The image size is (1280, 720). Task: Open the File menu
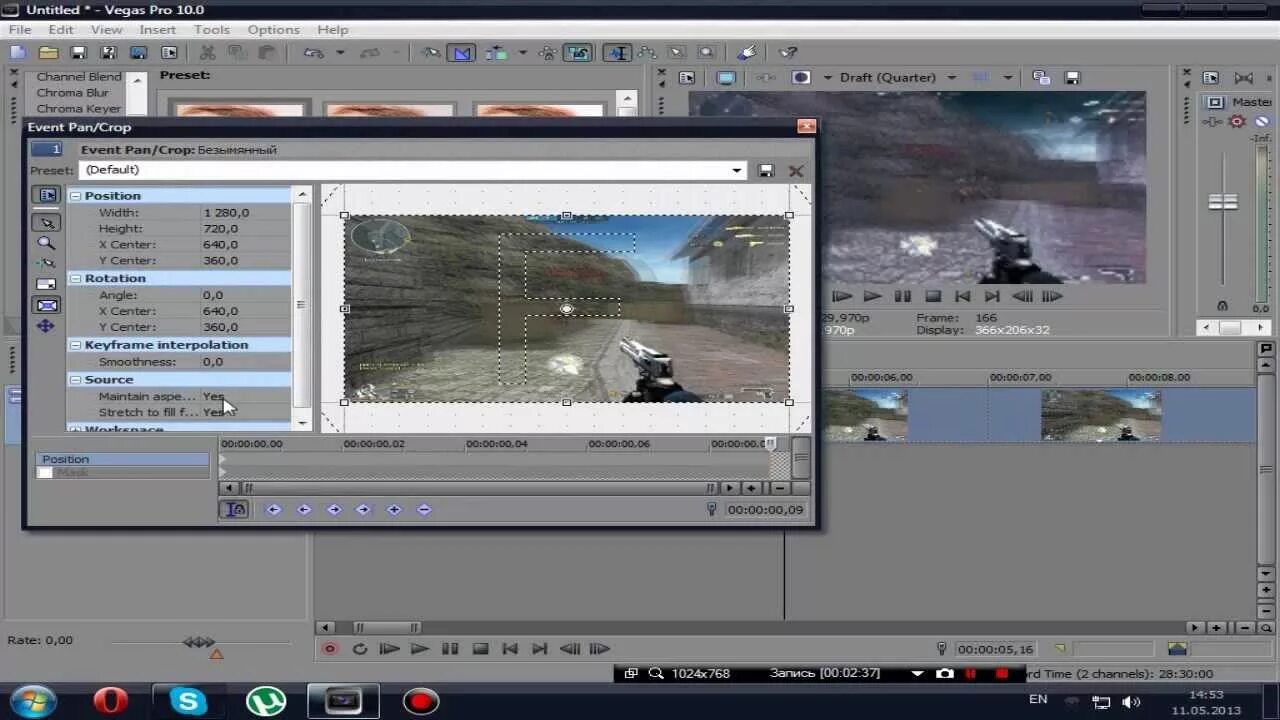click(20, 30)
